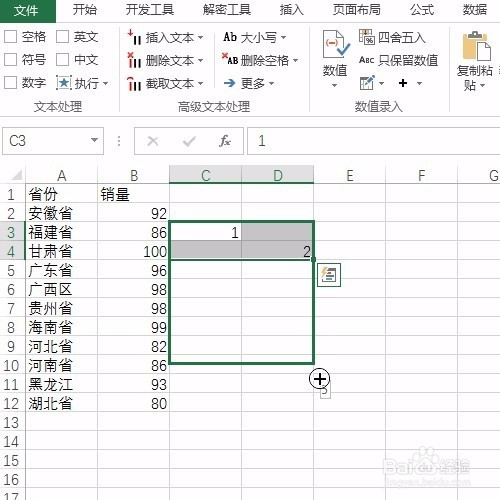
Task: Click the formula bar cancel X icon
Action: 153,141
